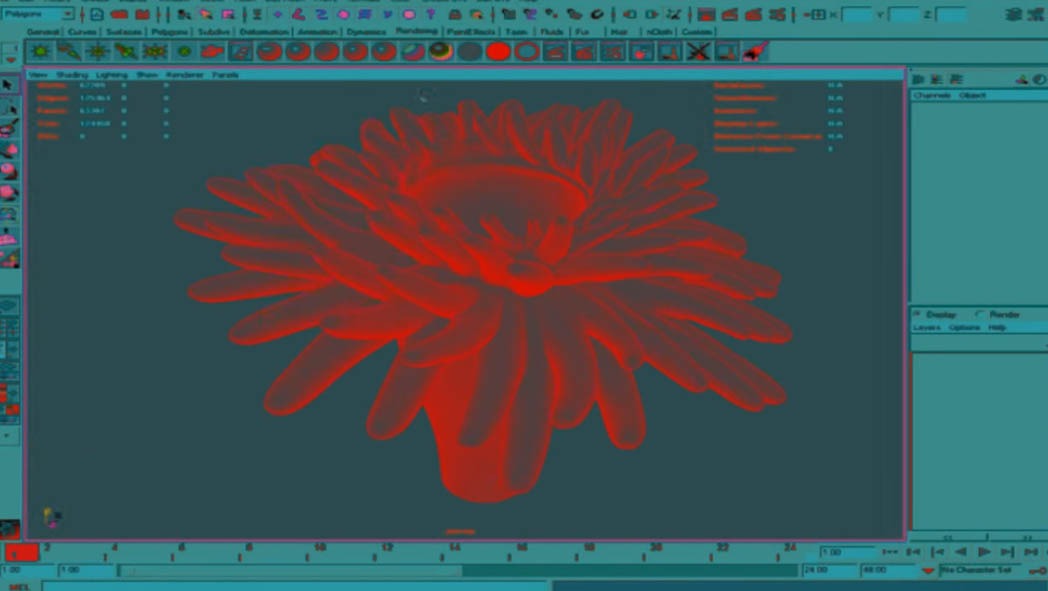Open the Channels menu in channel box
Screen dimensions: 1048x591
click(932, 96)
